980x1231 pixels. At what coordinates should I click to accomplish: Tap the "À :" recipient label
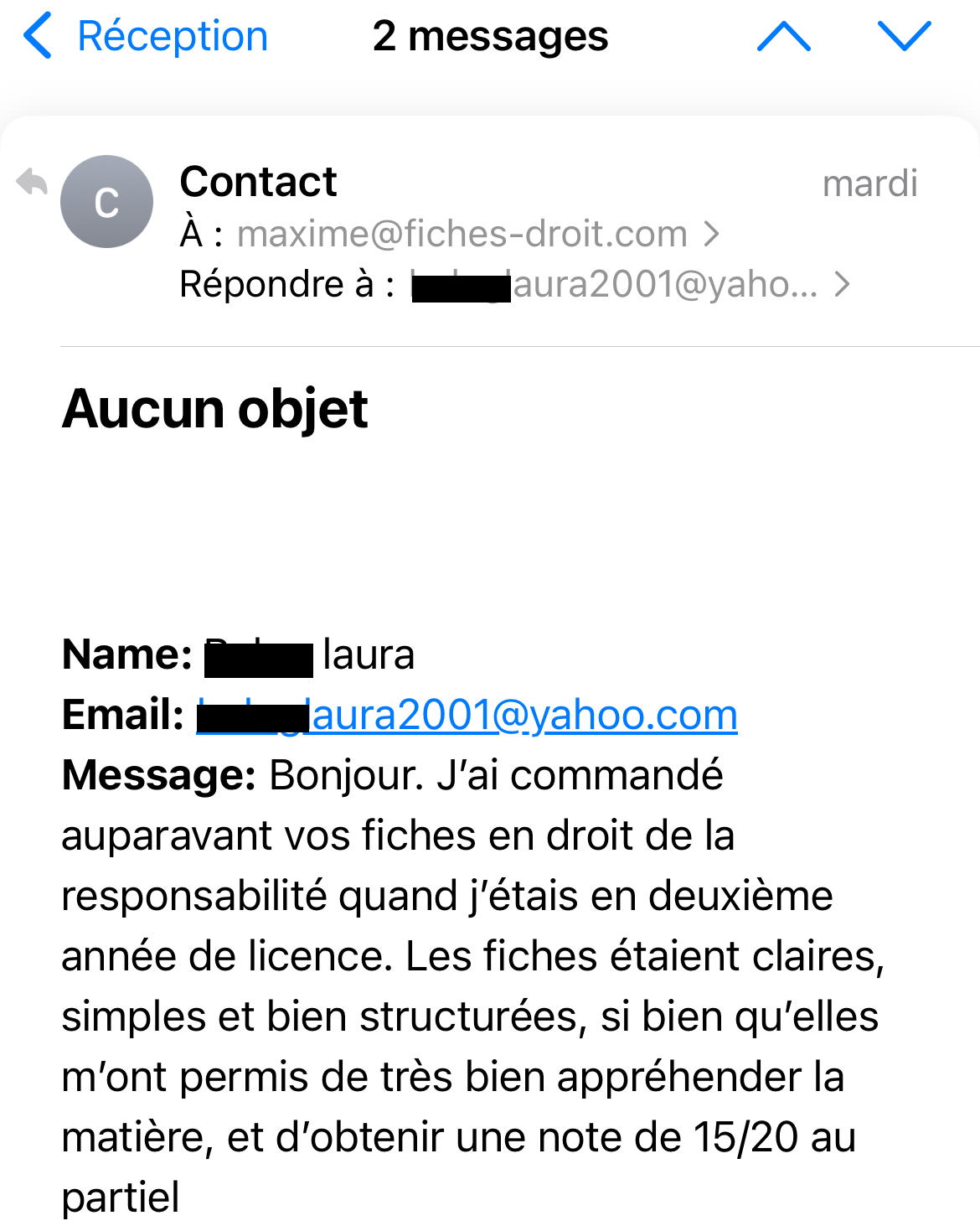[201, 234]
